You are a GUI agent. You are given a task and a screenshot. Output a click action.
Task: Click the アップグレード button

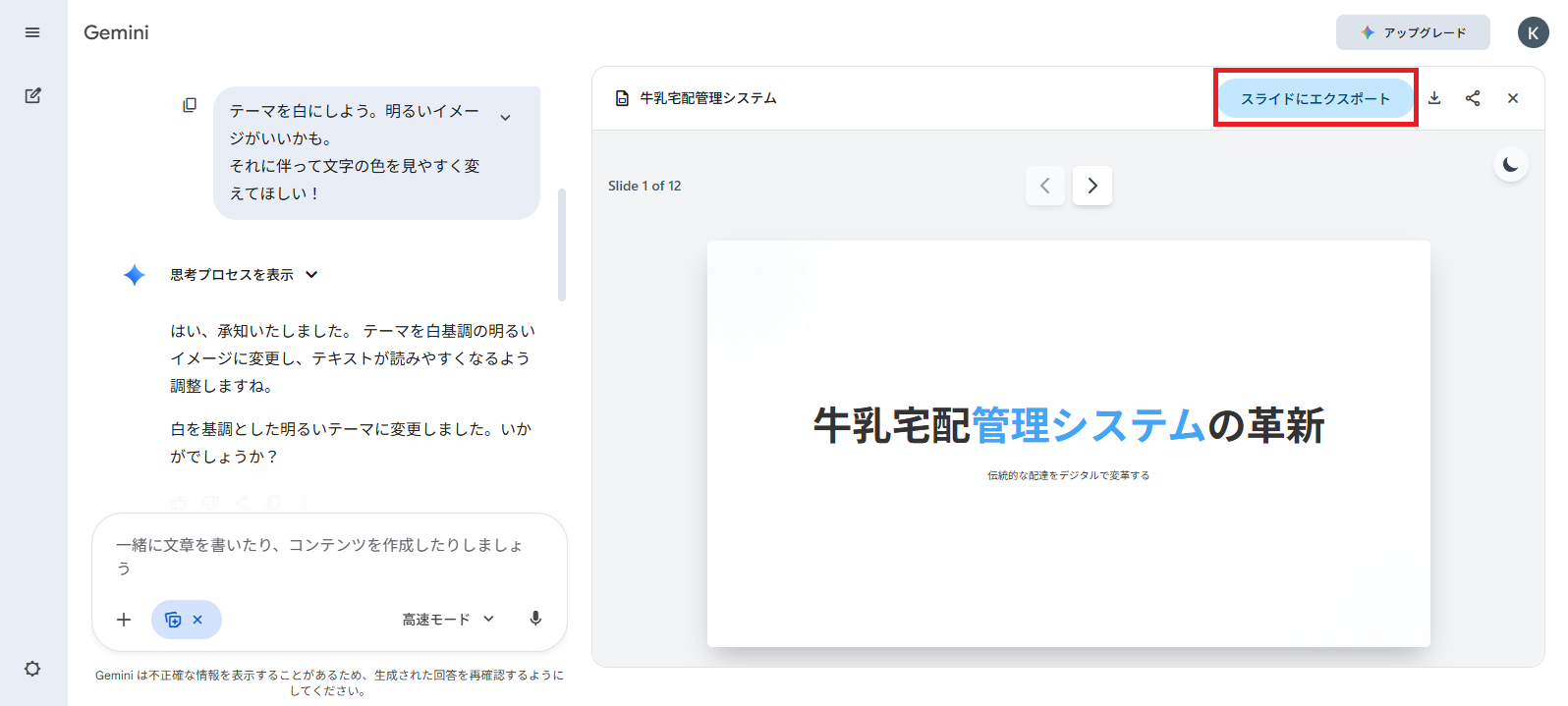pos(1412,32)
